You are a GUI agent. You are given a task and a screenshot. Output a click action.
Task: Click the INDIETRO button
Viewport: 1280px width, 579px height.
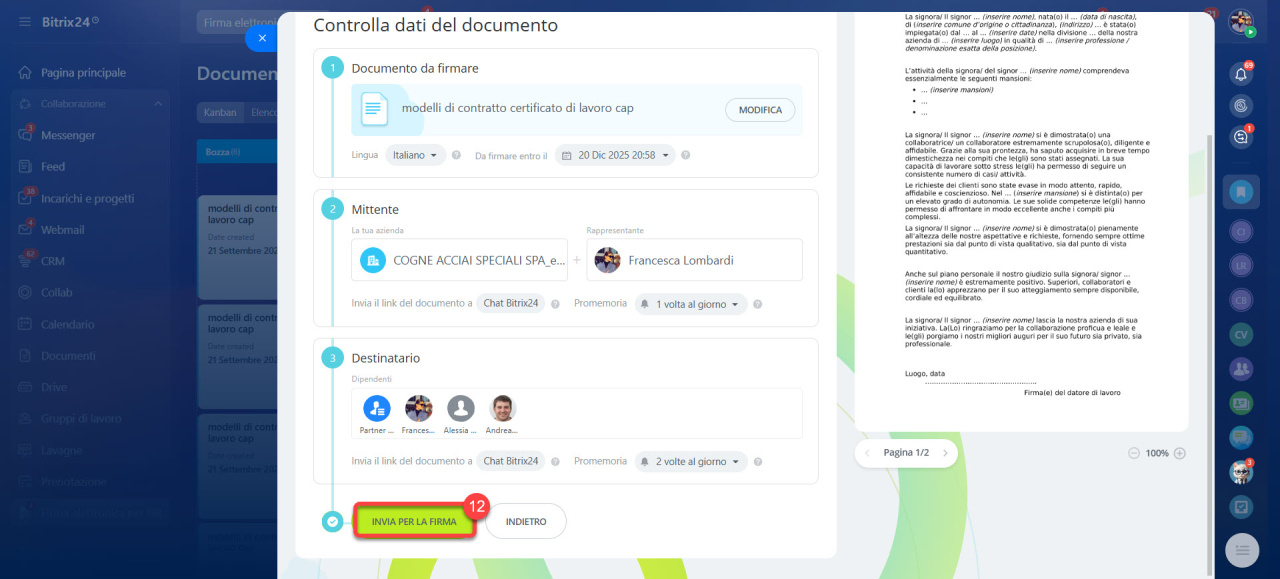click(x=526, y=521)
